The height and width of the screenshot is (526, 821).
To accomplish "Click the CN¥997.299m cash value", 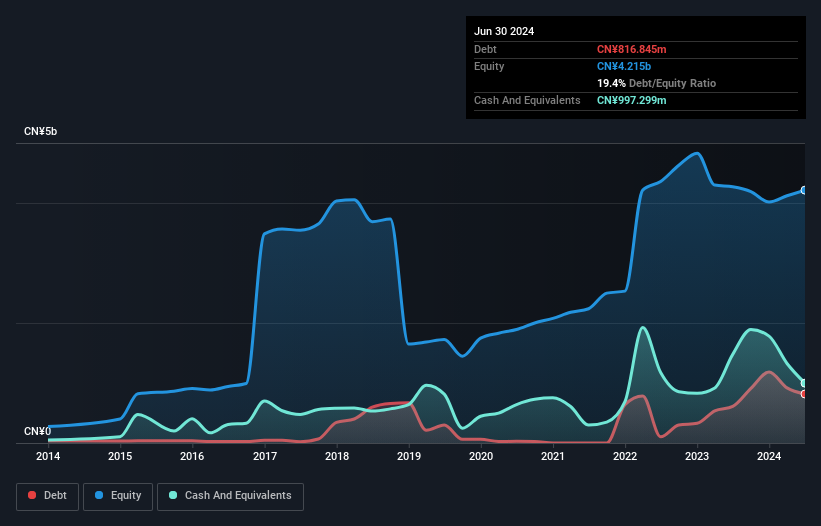I will [631, 100].
